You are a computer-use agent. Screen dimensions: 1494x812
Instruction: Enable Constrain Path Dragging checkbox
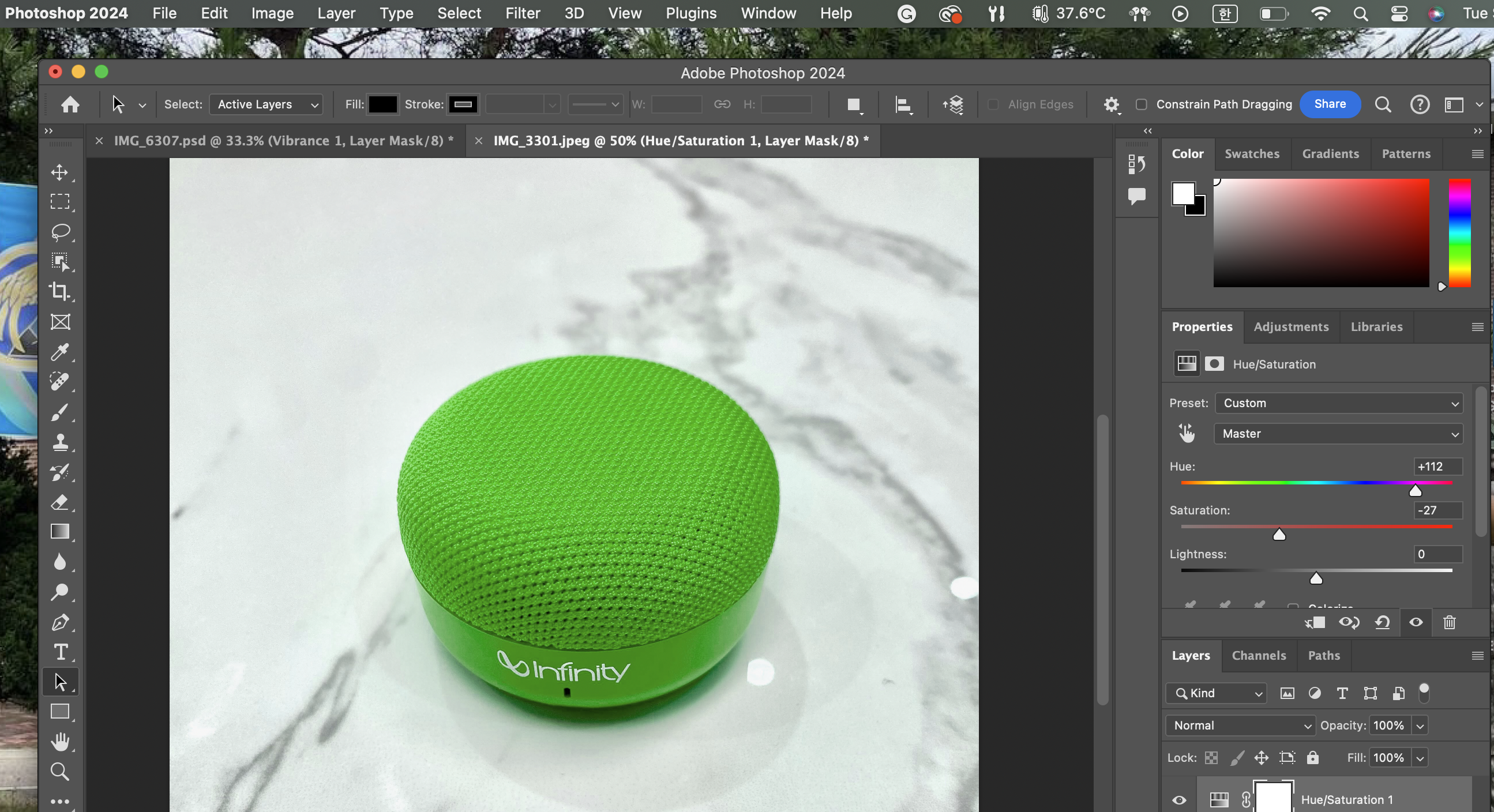point(1141,104)
